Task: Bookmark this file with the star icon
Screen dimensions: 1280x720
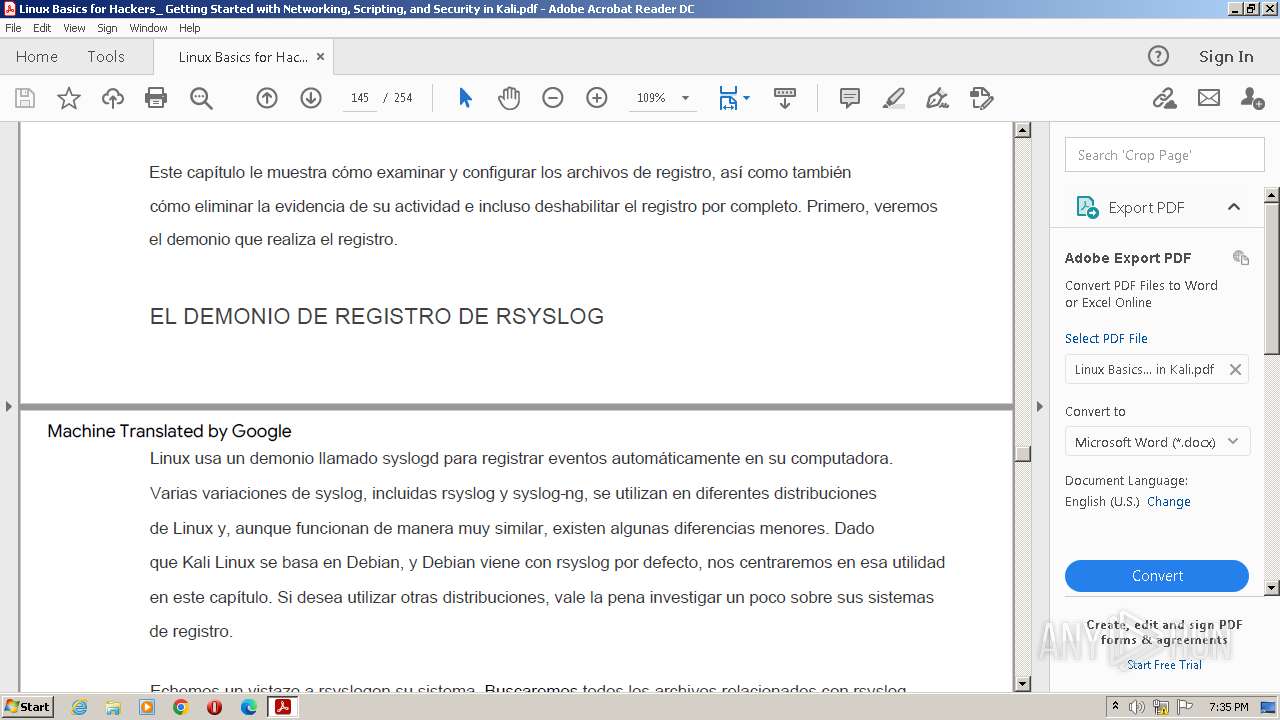Action: pyautogui.click(x=69, y=98)
